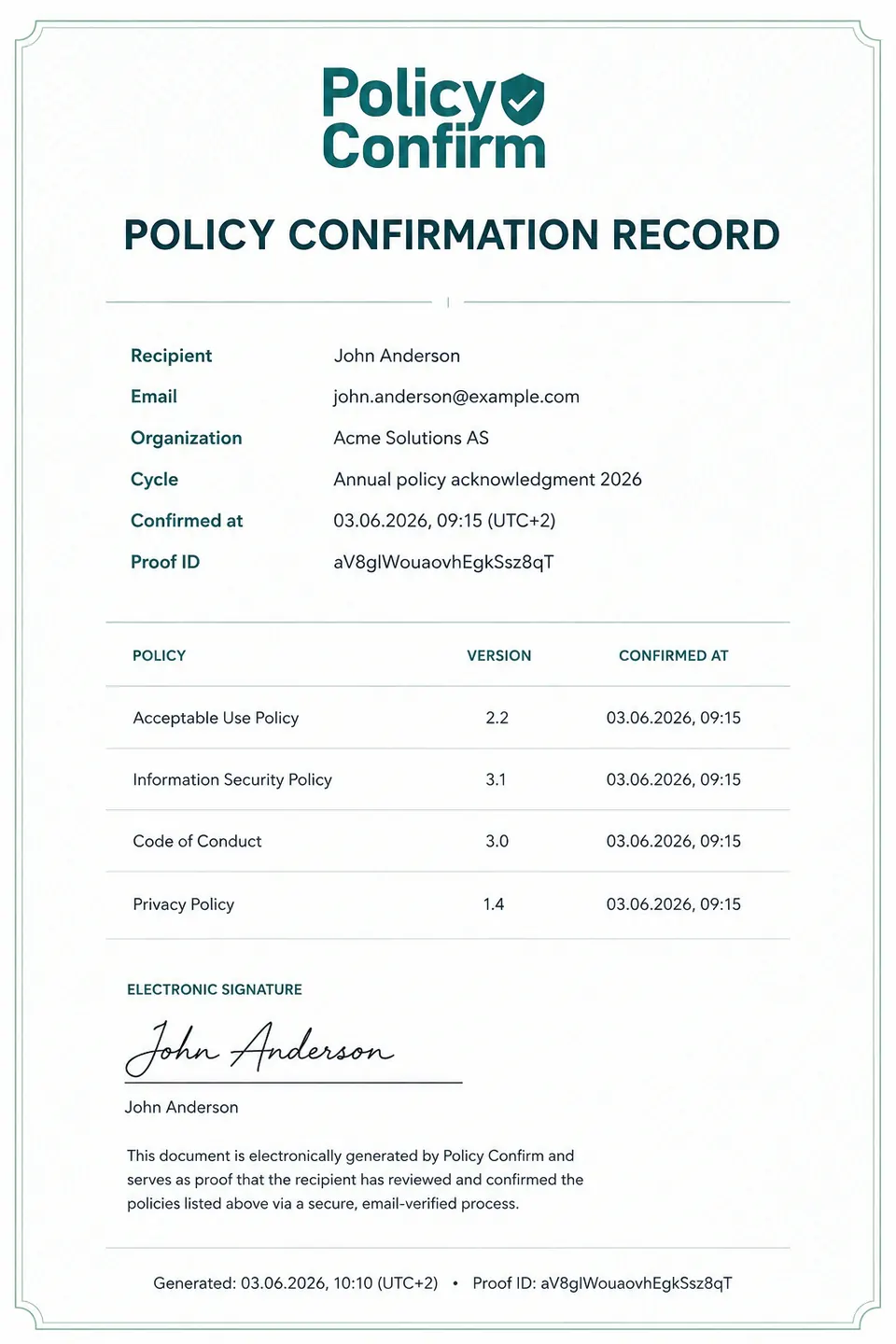Select the Information Security Policy row name
Image resolution: width=896 pixels, height=1344 pixels.
pos(232,779)
